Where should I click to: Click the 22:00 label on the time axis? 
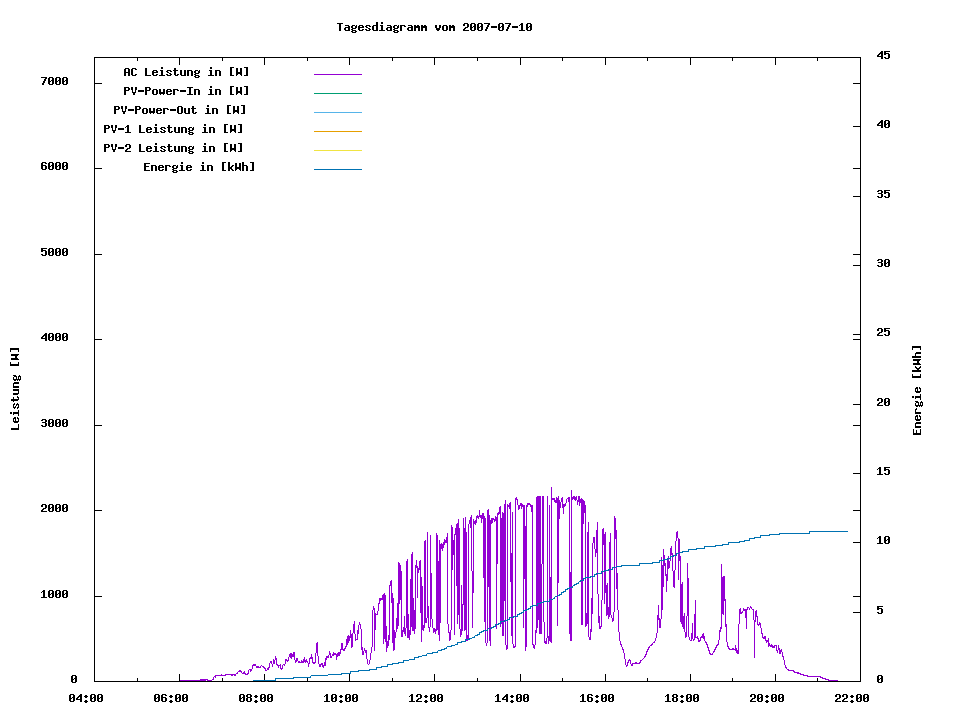pyautogui.click(x=853, y=698)
